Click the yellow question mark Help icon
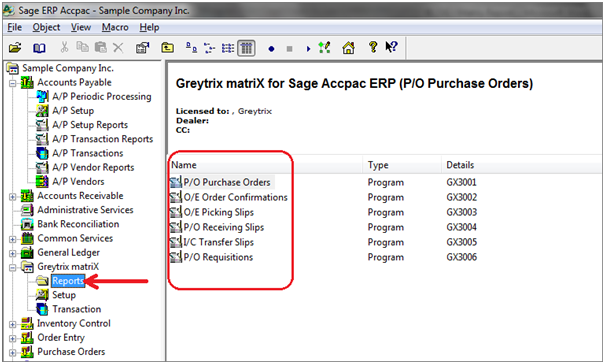605x364 pixels. [373, 47]
